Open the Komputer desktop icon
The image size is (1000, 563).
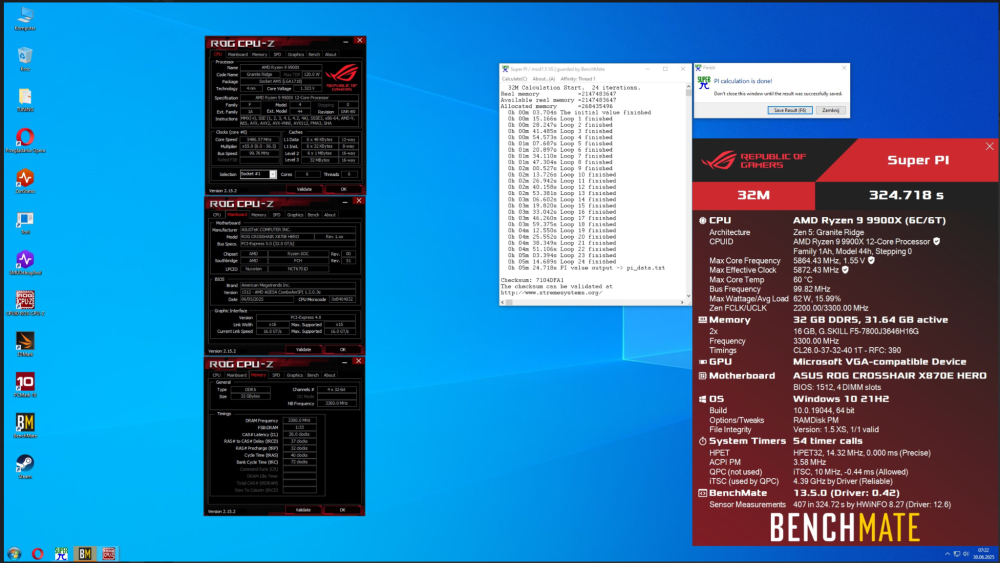(x=25, y=18)
